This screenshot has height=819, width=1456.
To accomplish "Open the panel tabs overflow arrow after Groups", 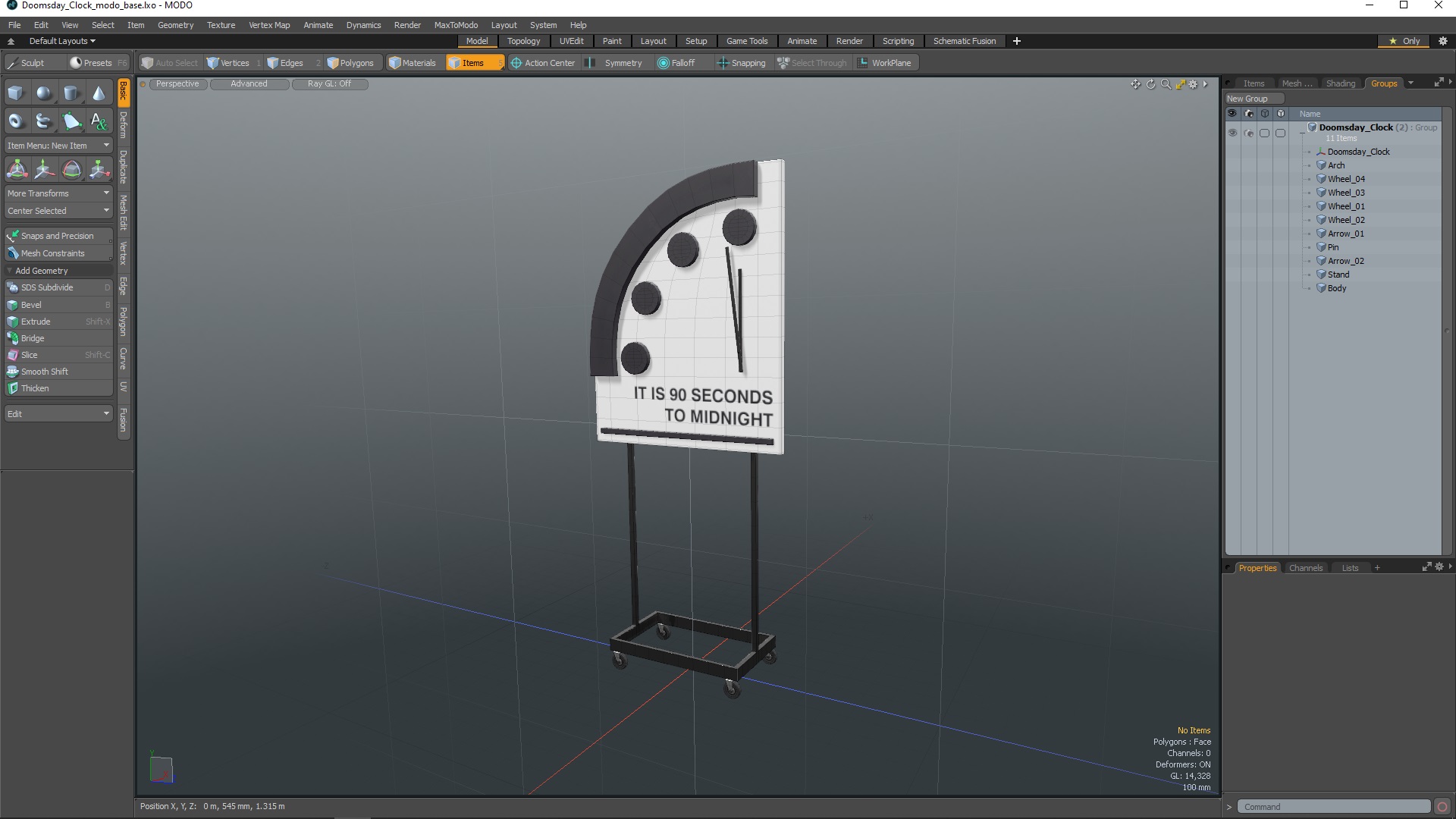I will (x=1410, y=83).
